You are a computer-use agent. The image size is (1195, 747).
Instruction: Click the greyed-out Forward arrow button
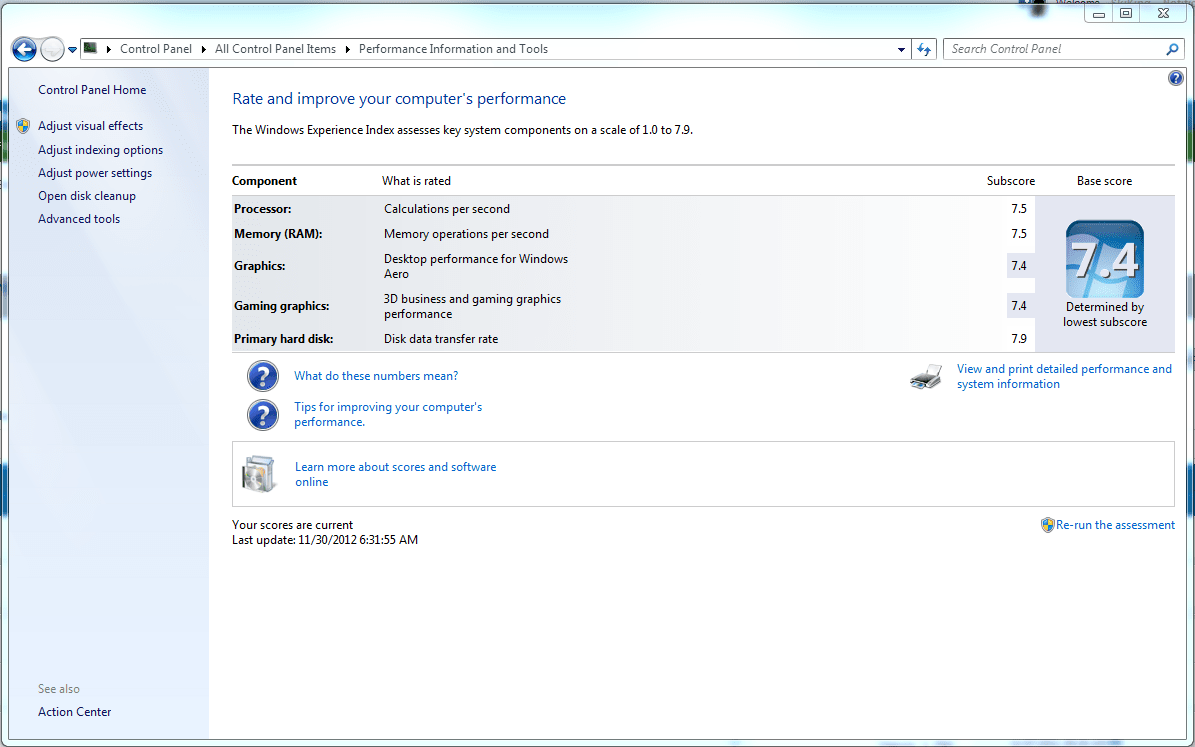pos(52,50)
